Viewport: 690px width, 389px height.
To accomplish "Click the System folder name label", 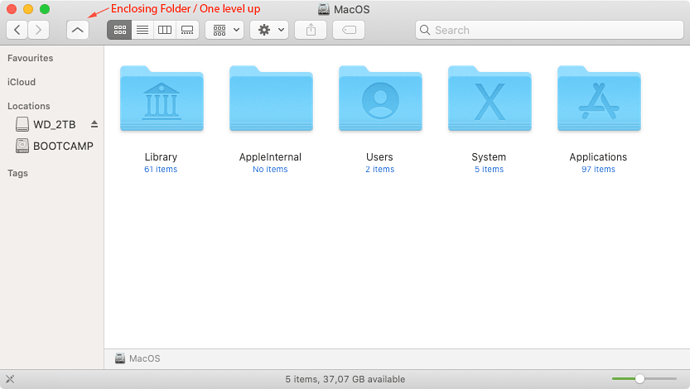I will 489,157.
